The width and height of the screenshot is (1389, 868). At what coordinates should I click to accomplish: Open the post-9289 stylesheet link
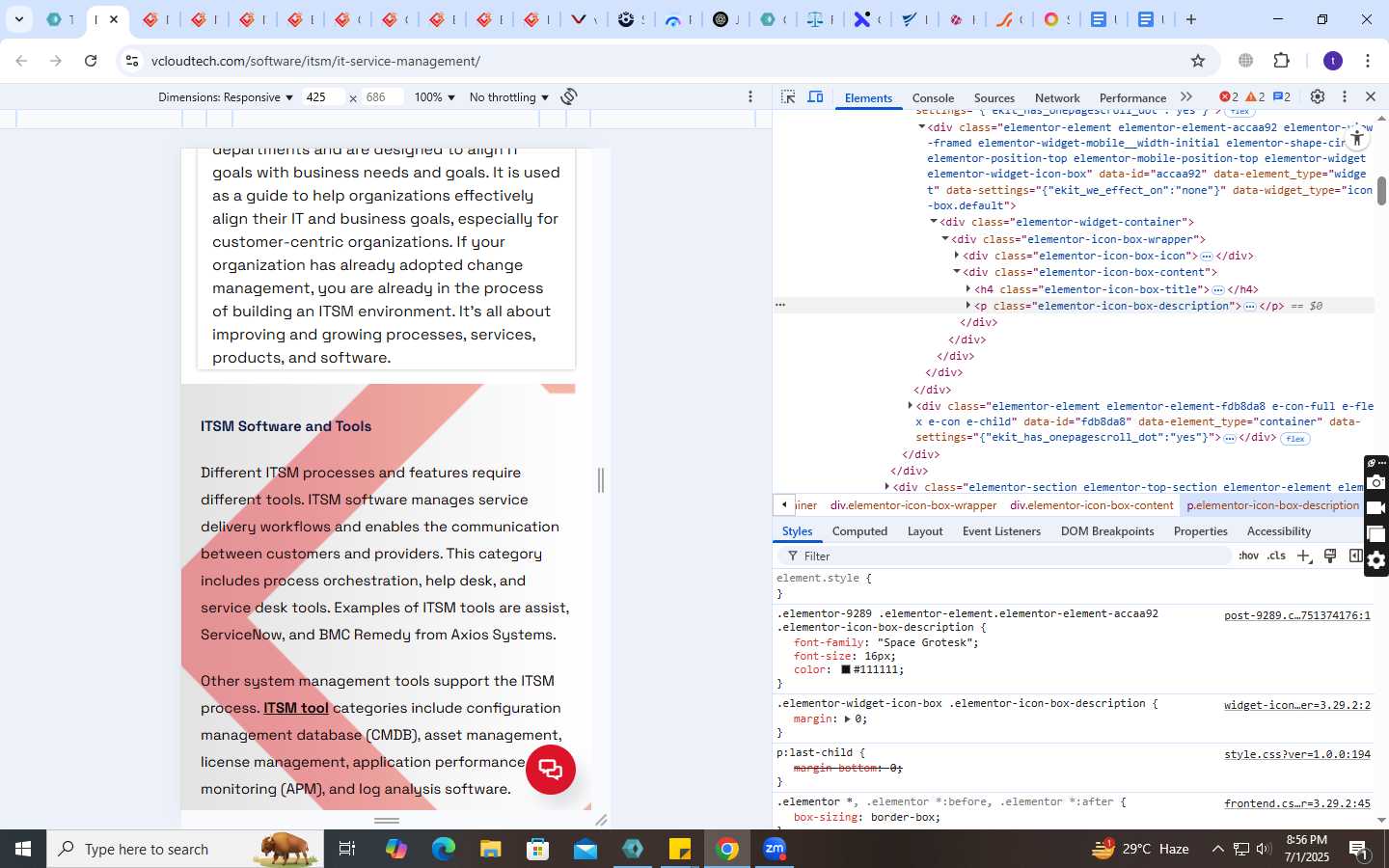click(x=1297, y=615)
